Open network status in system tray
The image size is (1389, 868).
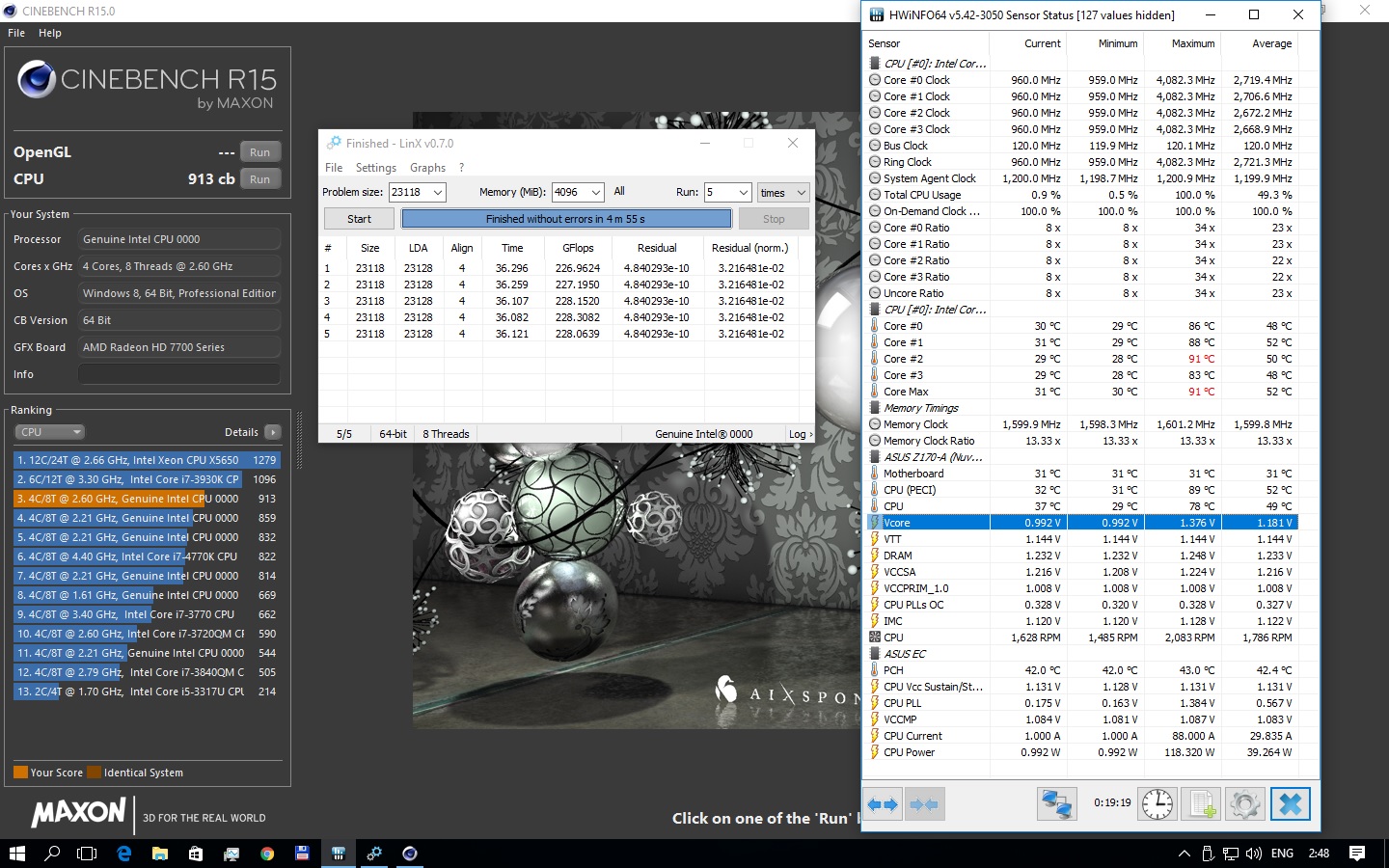pos(1231,854)
